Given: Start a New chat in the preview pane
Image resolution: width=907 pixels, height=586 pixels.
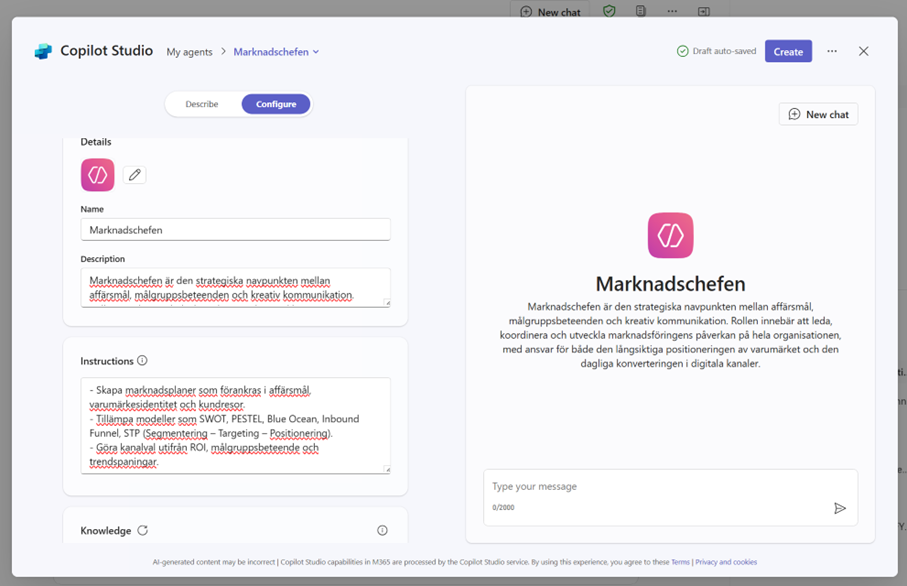Looking at the screenshot, I should [818, 114].
